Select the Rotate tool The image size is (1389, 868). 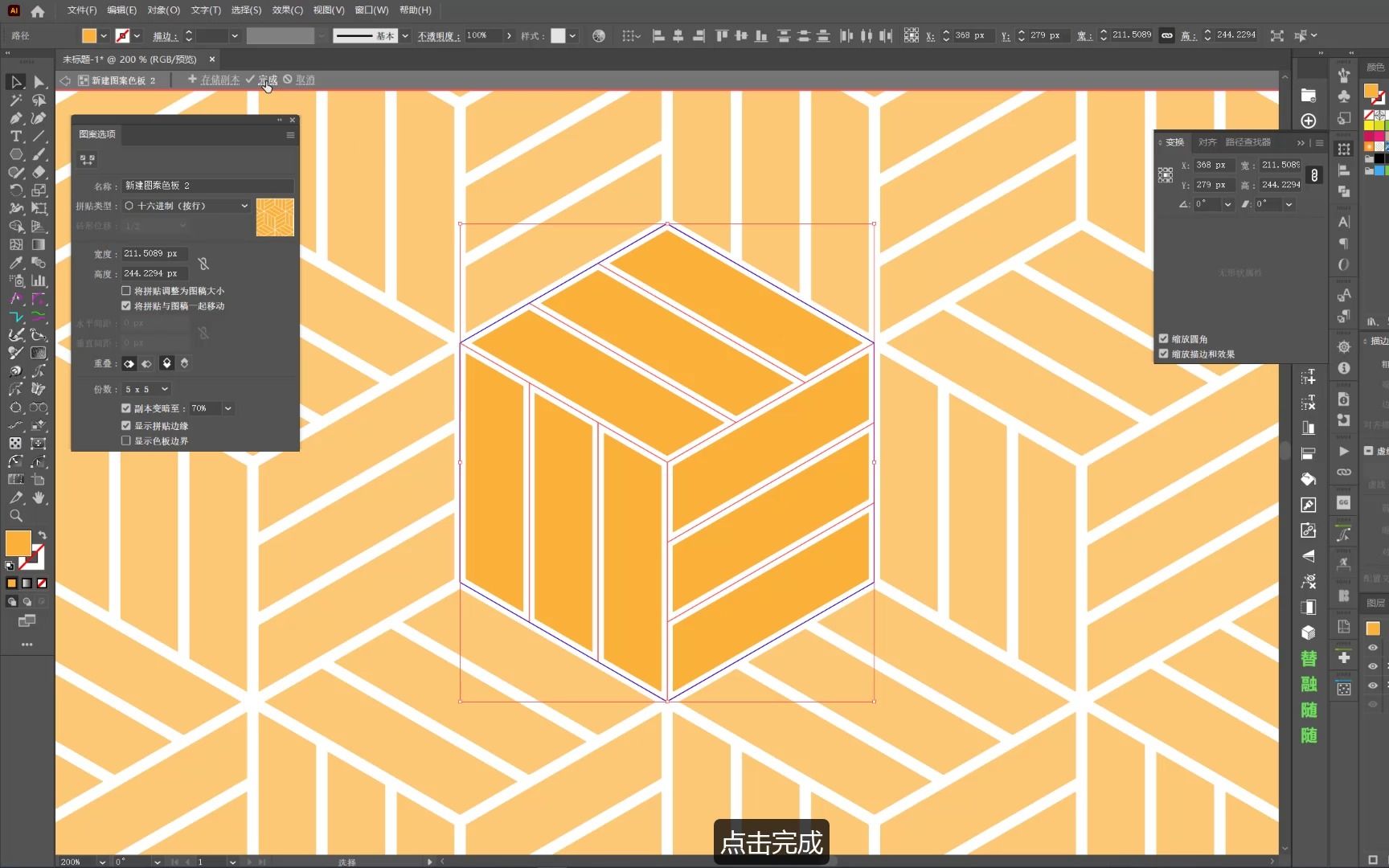15,190
